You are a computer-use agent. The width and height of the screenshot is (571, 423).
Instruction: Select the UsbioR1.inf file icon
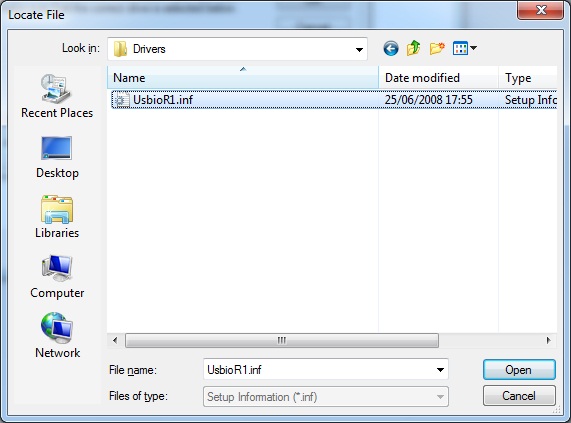tap(121, 99)
